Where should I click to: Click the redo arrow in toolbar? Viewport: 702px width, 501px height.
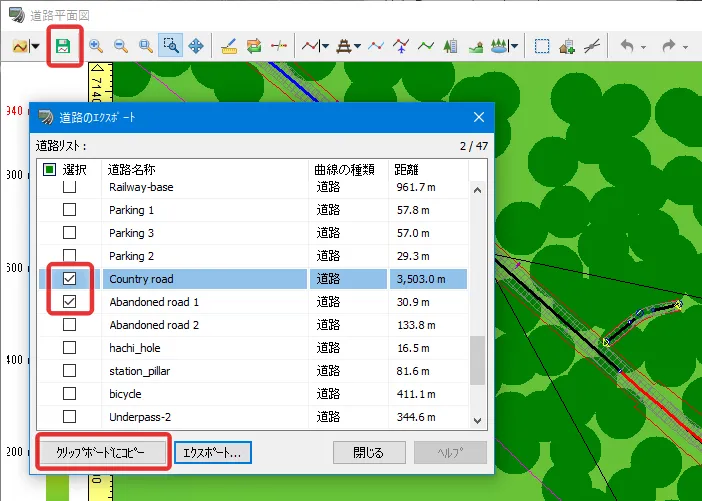pos(668,46)
